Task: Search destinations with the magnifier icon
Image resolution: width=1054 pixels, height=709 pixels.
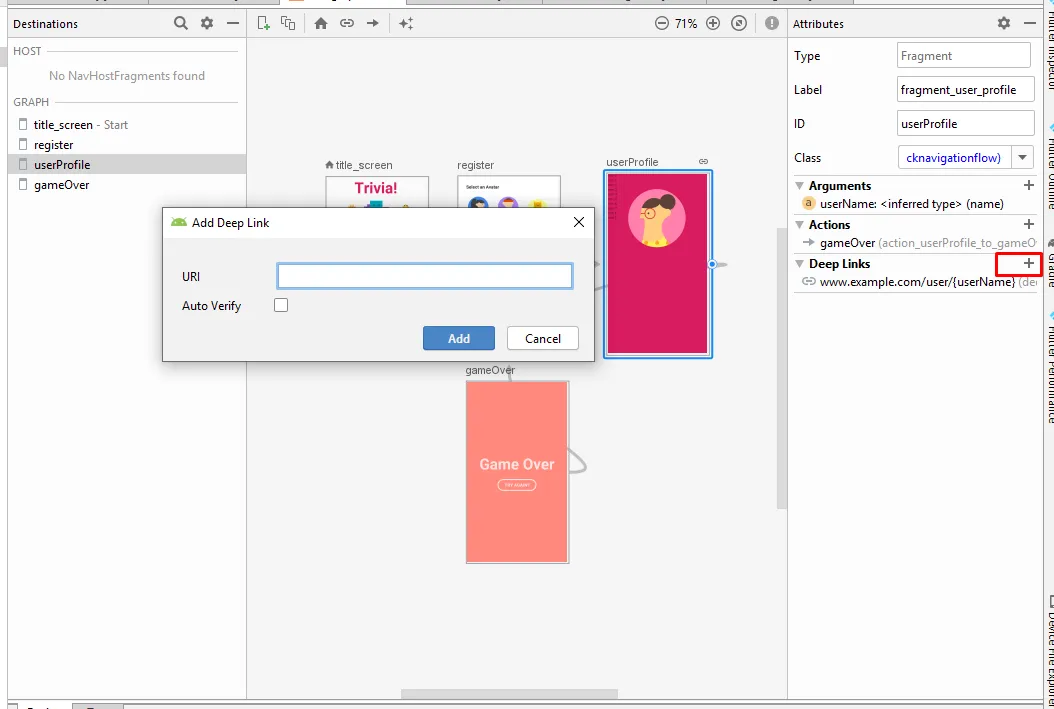Action: (x=181, y=23)
